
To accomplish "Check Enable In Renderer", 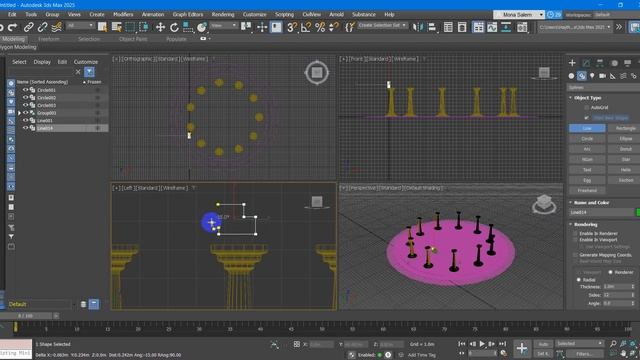I will [575, 233].
